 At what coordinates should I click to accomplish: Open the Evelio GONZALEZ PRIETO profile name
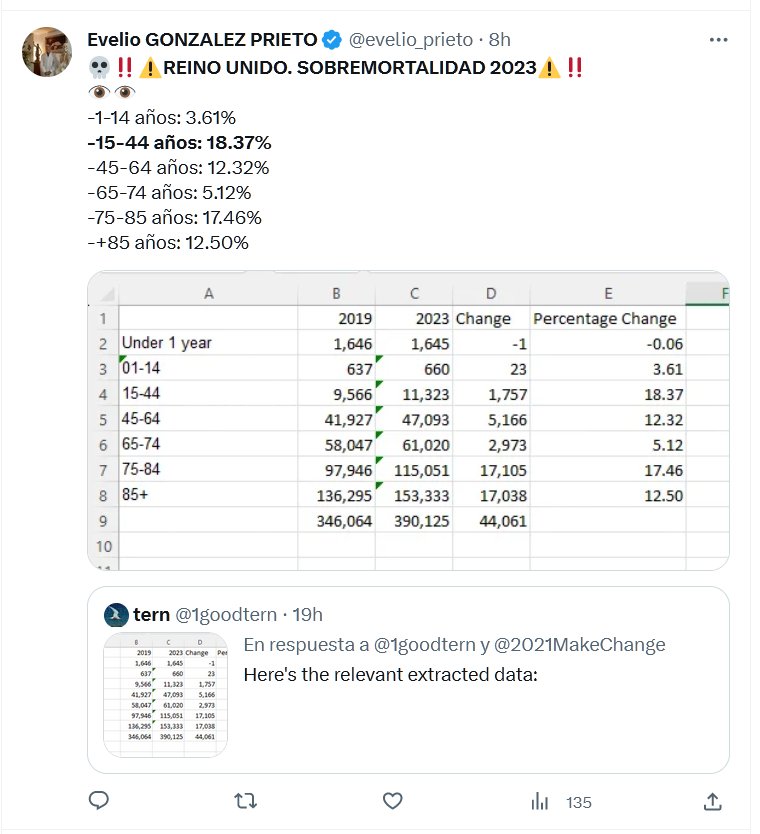click(202, 40)
